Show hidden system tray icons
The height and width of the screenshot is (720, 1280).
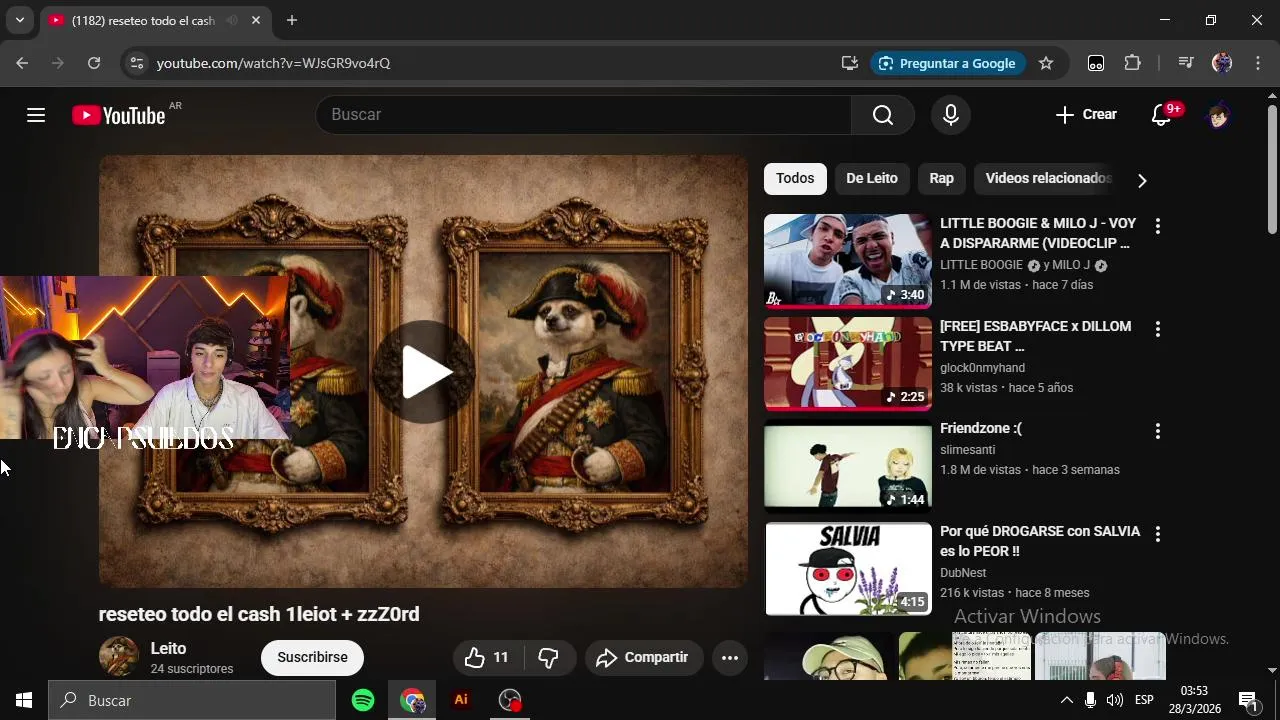tap(1066, 700)
